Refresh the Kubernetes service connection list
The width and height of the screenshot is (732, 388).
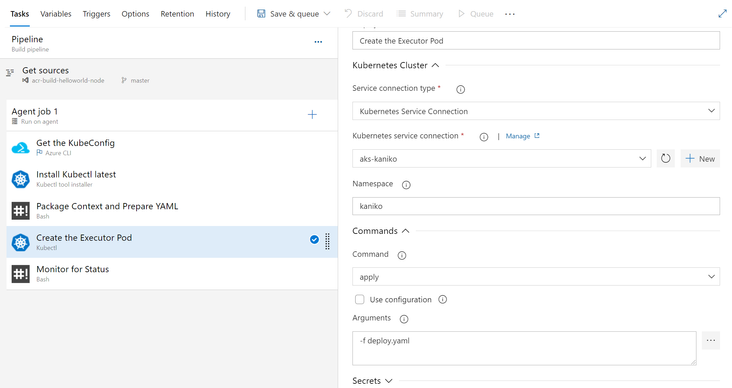[x=665, y=159]
